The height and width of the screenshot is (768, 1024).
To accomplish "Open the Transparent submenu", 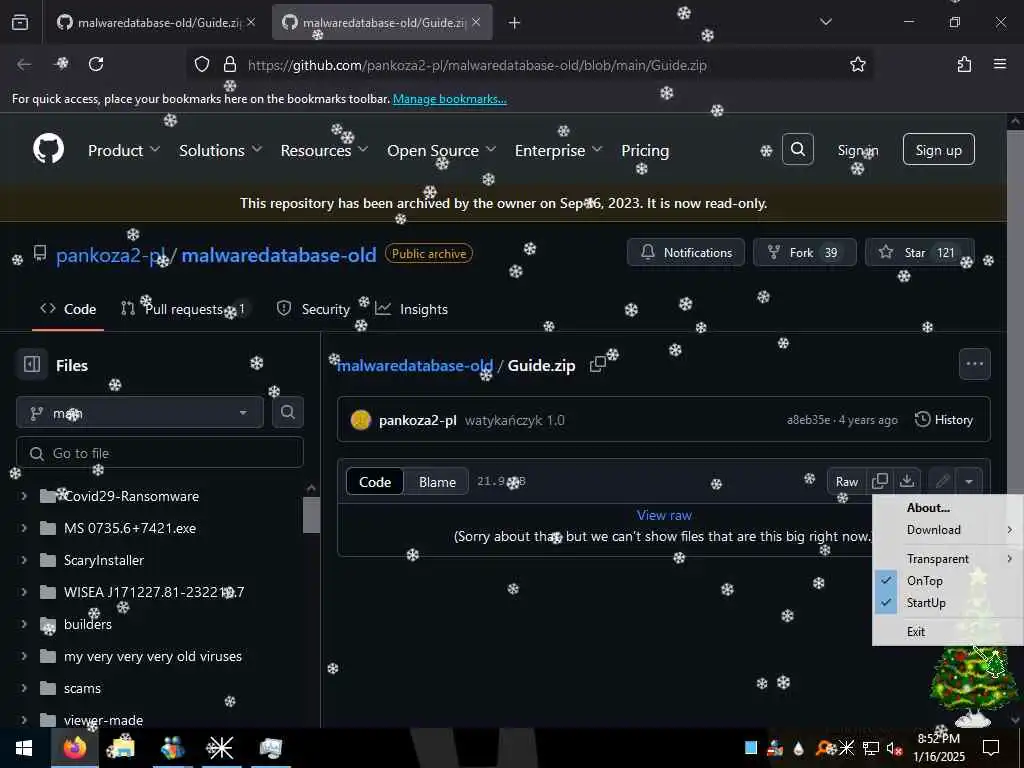I will tap(948, 558).
